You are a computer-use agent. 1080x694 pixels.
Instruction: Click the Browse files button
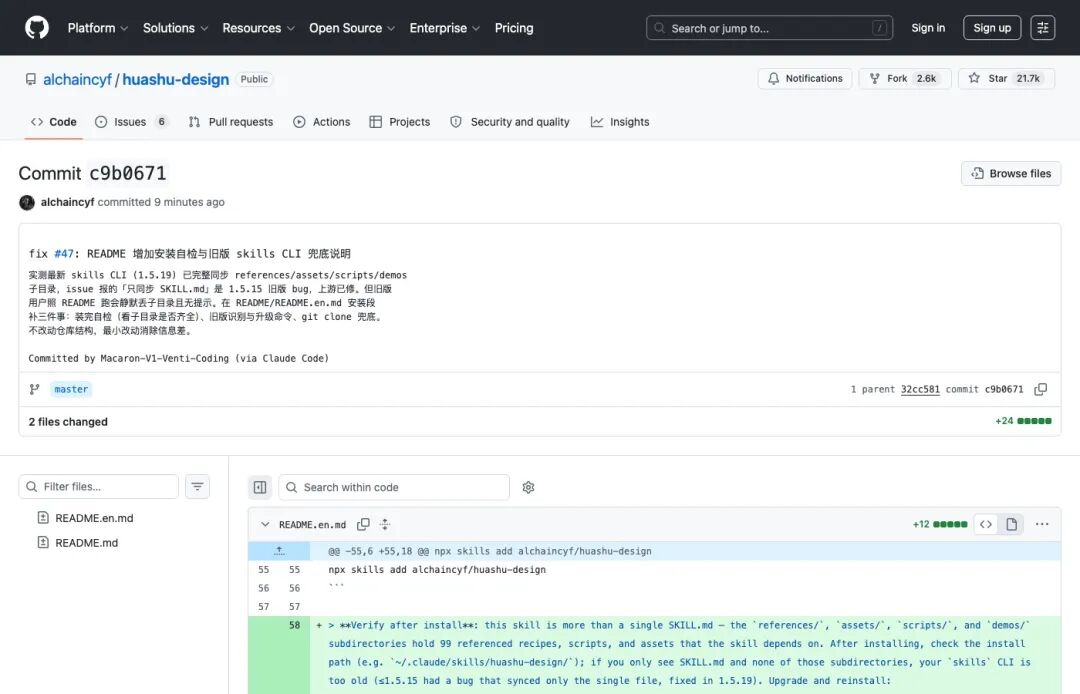(1010, 174)
